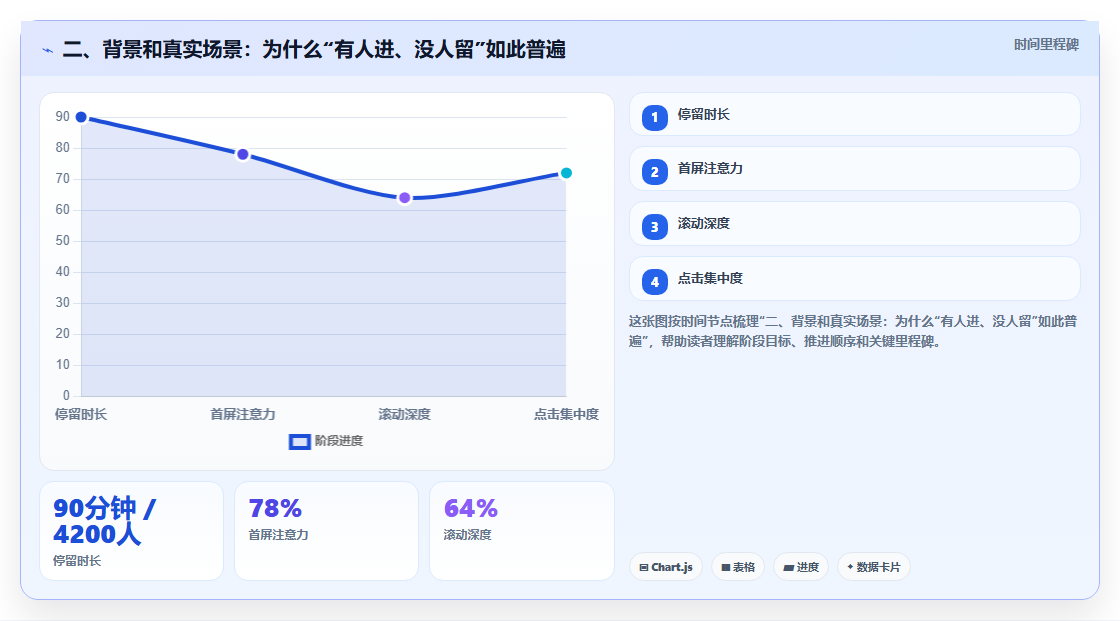Viewport: 1120px width, 621px height.
Task: Click the lightning icon beside the section title
Action: point(48,50)
